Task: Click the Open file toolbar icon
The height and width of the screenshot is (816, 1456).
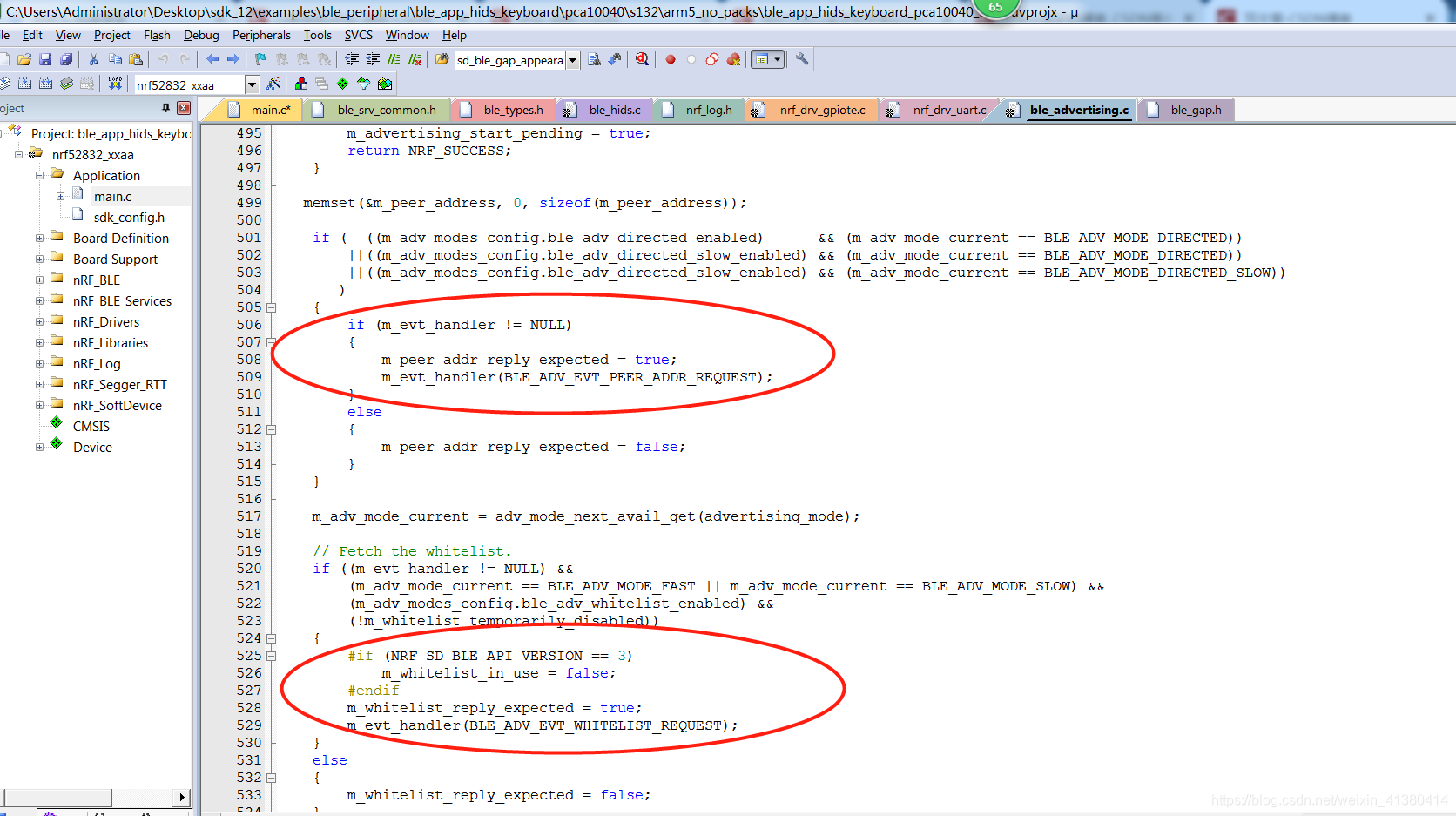Action: point(24,59)
